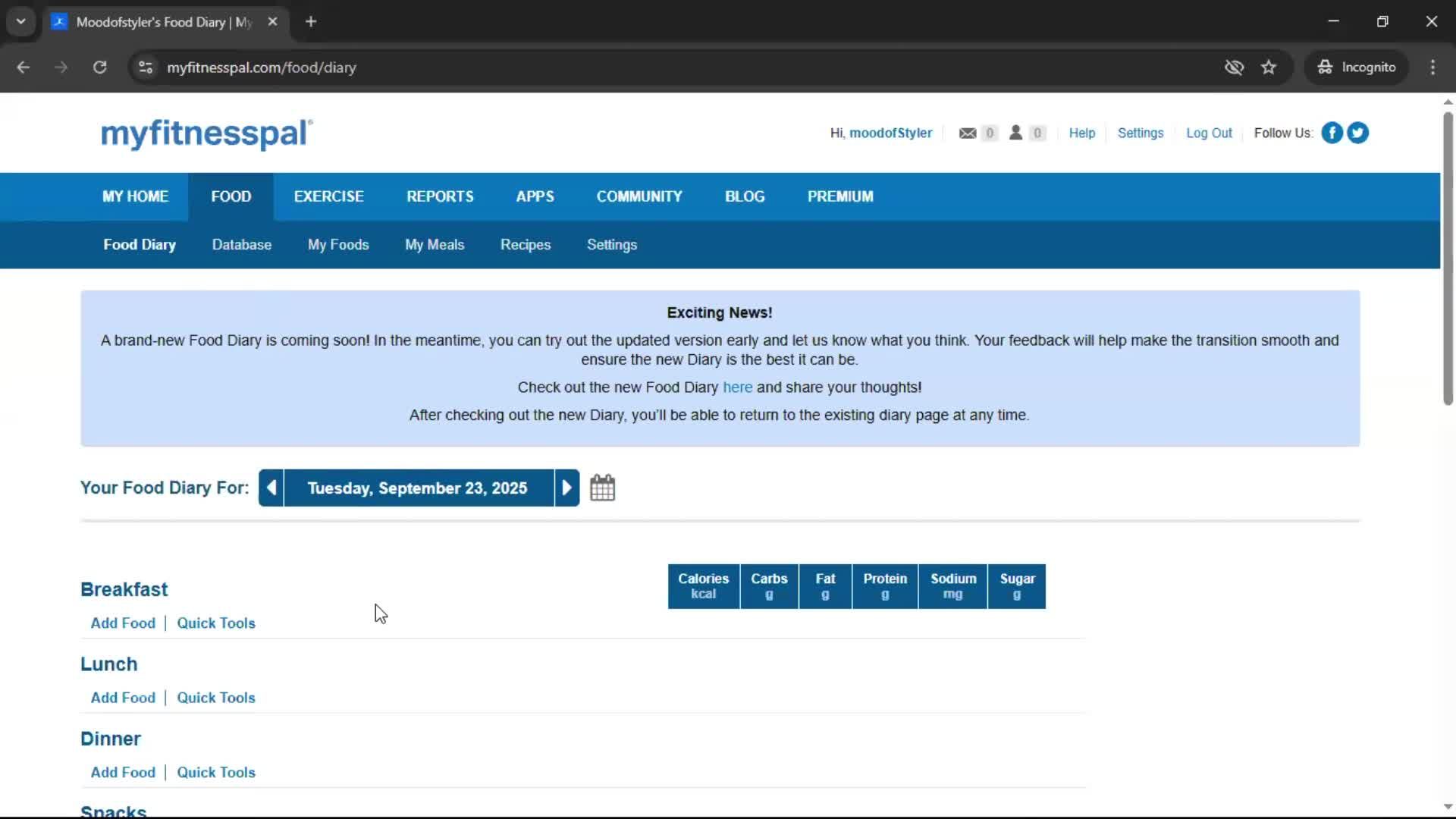Image resolution: width=1456 pixels, height=819 pixels.
Task: Bookmark this page with star icon
Action: coord(1269,67)
